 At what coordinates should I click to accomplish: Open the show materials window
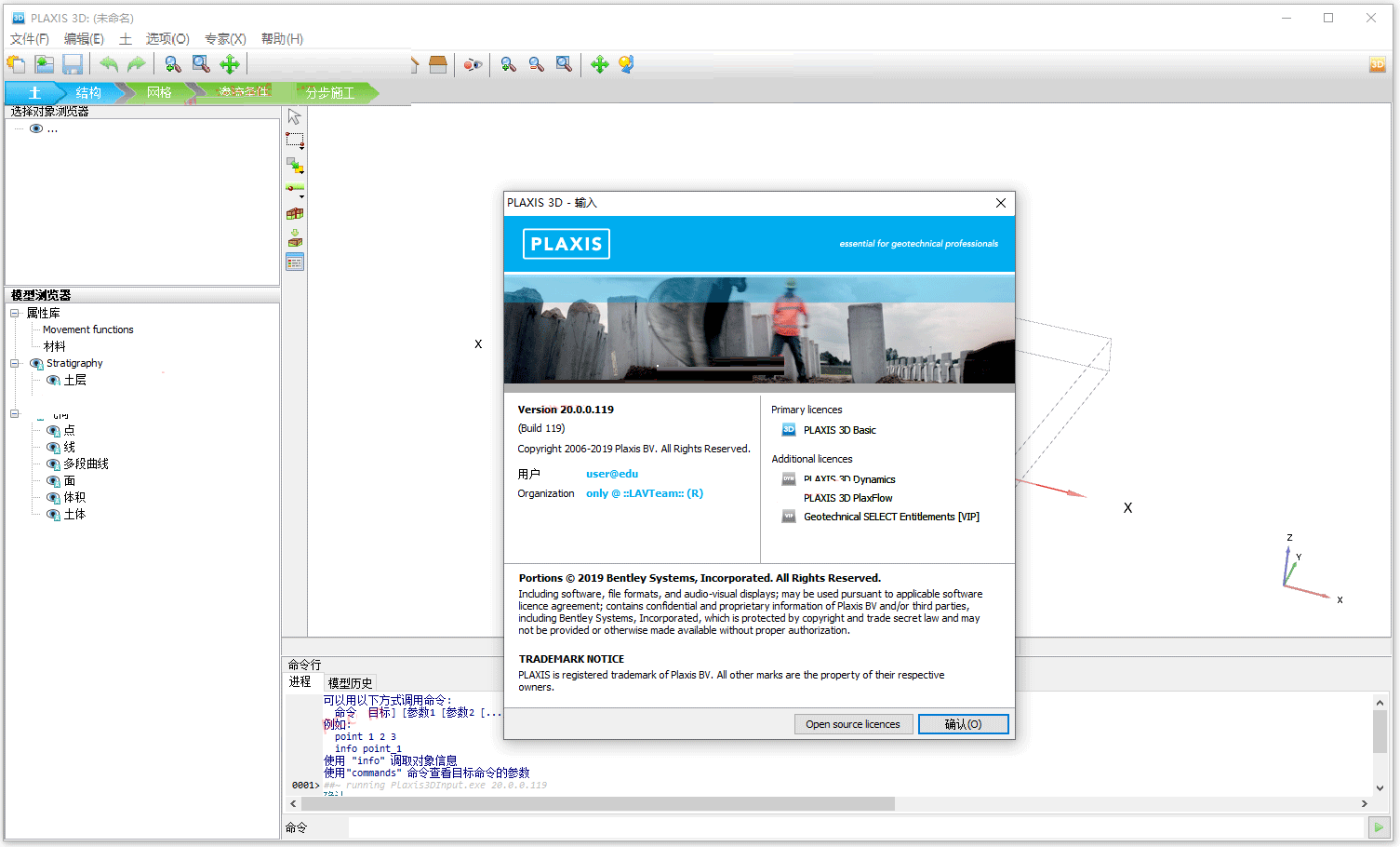click(x=294, y=262)
